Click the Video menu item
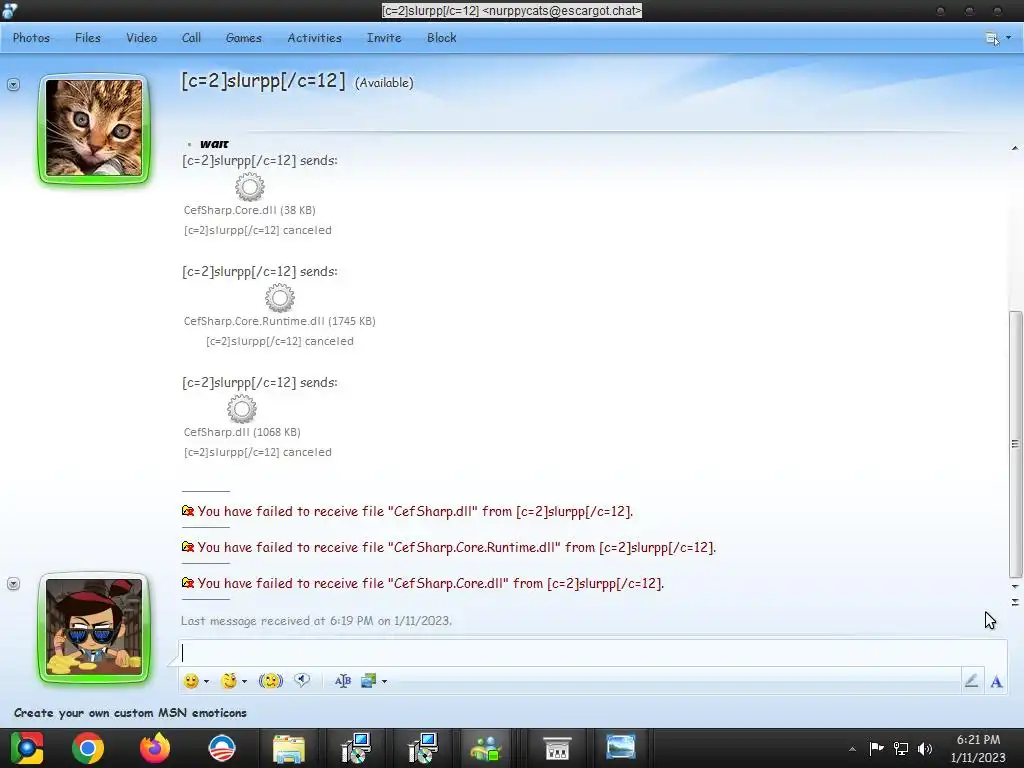 [x=142, y=38]
